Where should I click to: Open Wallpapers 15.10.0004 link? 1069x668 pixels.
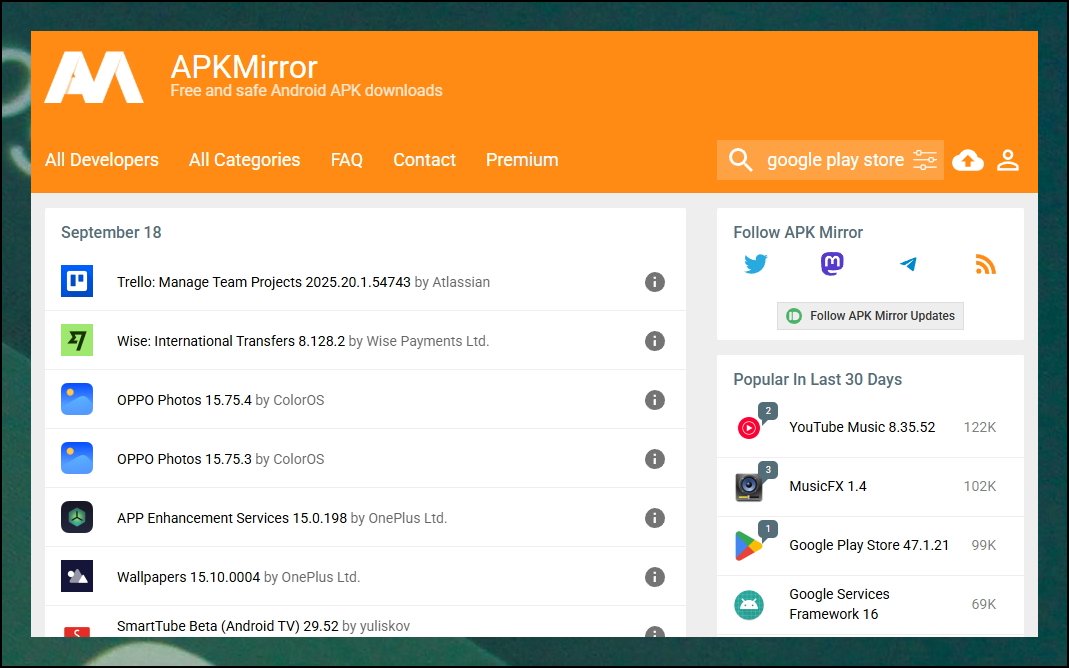[x=188, y=577]
